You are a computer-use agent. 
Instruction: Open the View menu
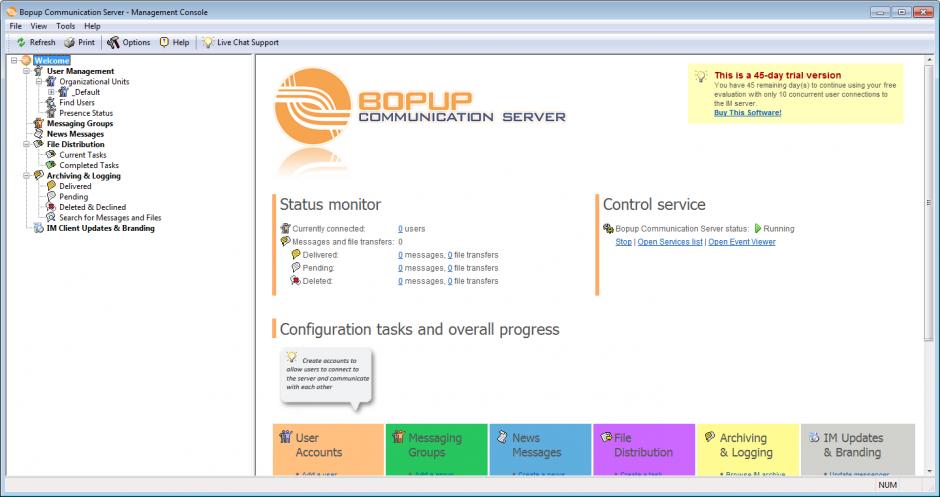[x=39, y=26]
